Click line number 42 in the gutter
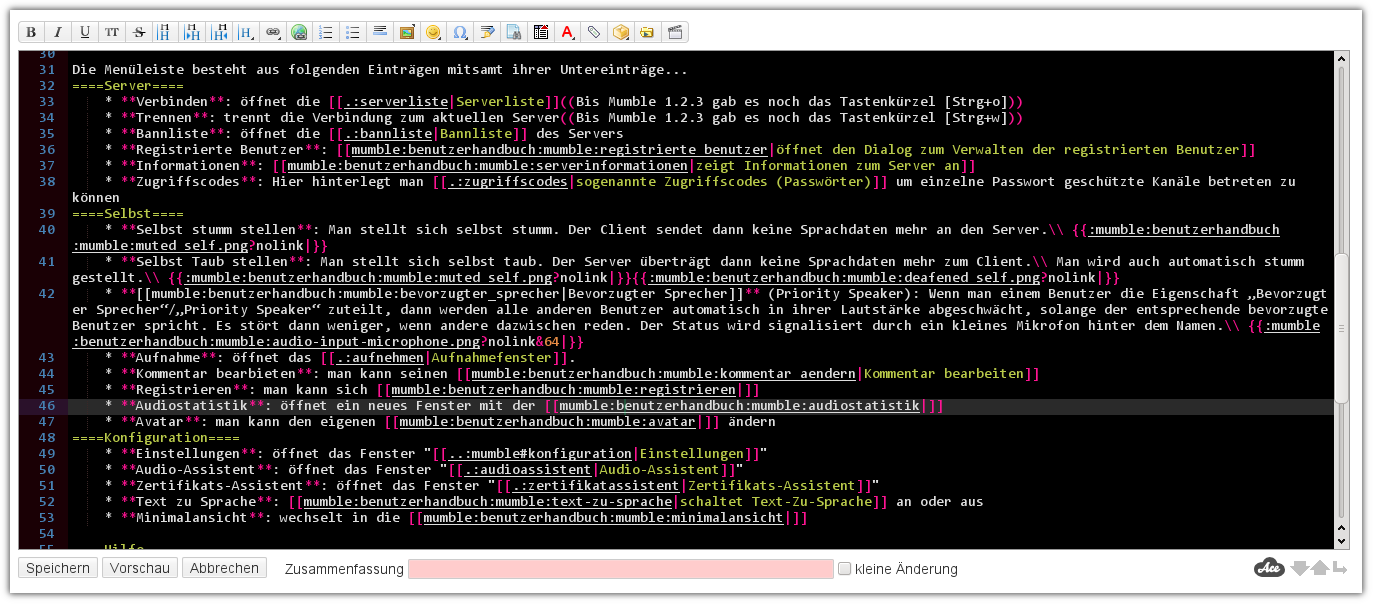The height and width of the screenshot is (605, 1374). (x=47, y=294)
